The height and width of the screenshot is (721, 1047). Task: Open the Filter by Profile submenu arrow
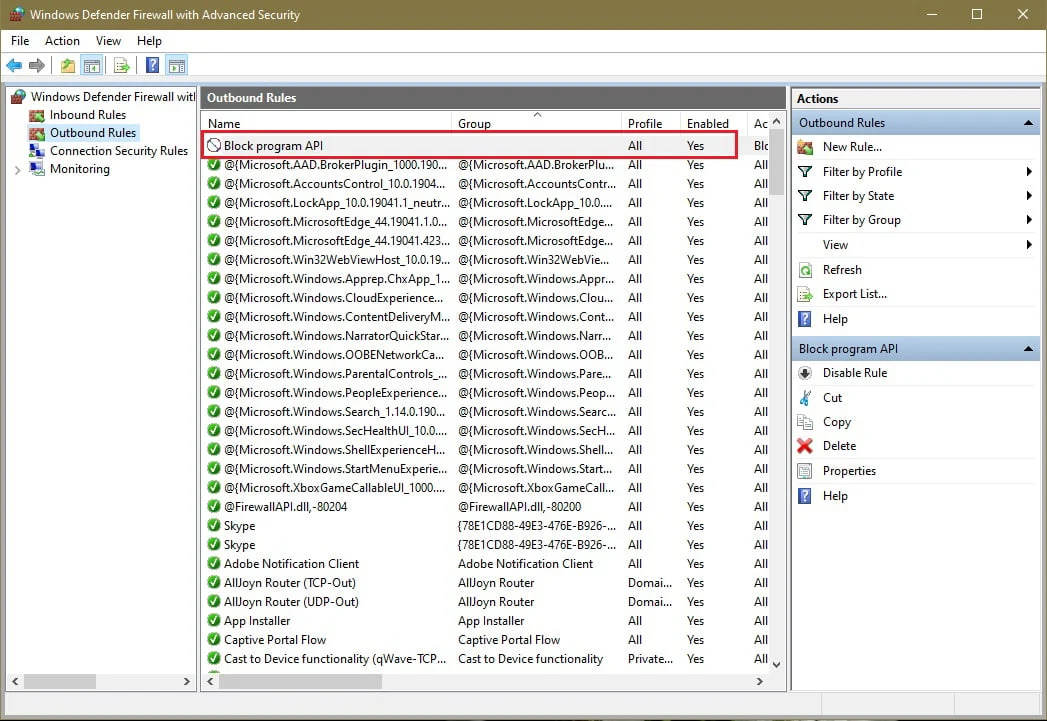click(1029, 172)
